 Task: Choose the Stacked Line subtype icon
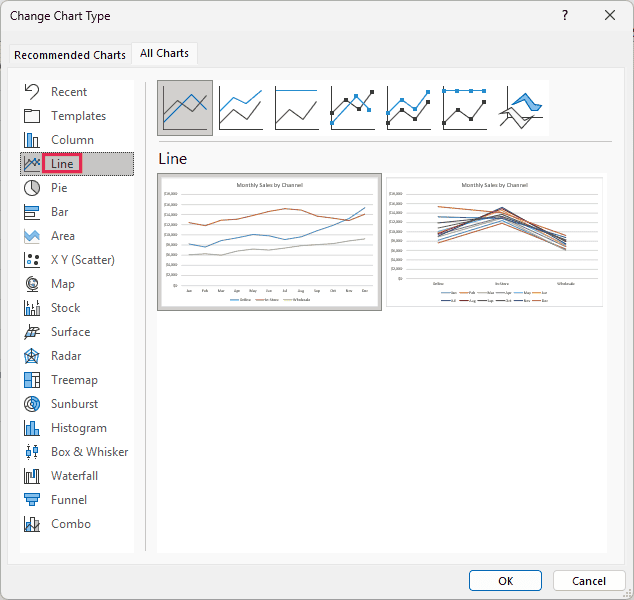click(241, 108)
